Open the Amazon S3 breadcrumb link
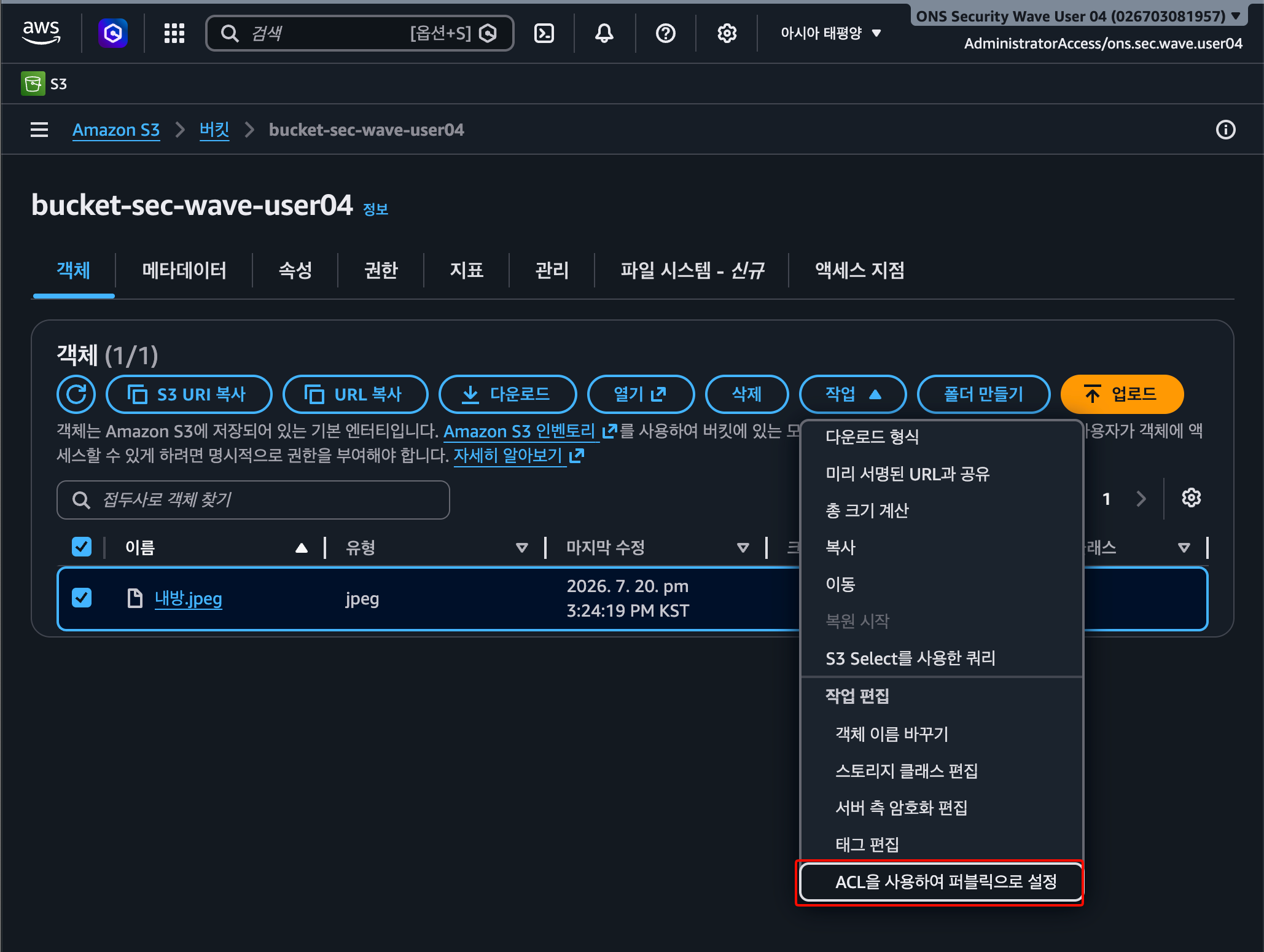The image size is (1264, 952). [116, 130]
